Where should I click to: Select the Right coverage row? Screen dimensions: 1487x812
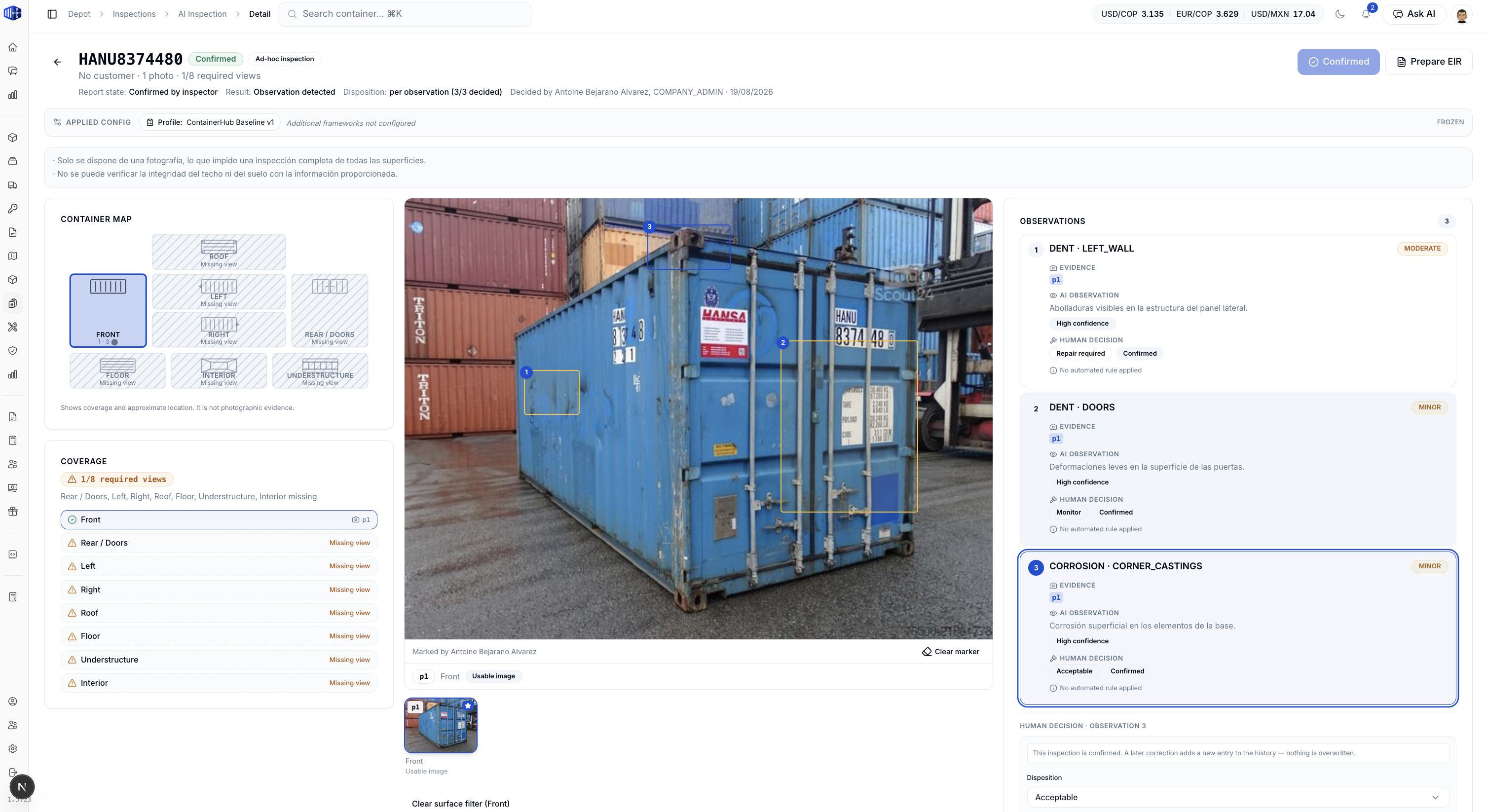219,589
